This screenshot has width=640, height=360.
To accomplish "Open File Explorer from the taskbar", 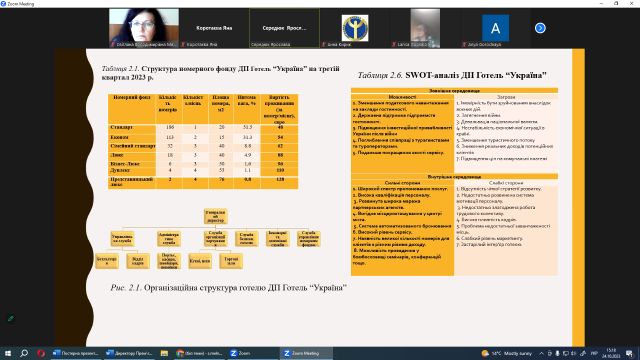I will (164, 353).
